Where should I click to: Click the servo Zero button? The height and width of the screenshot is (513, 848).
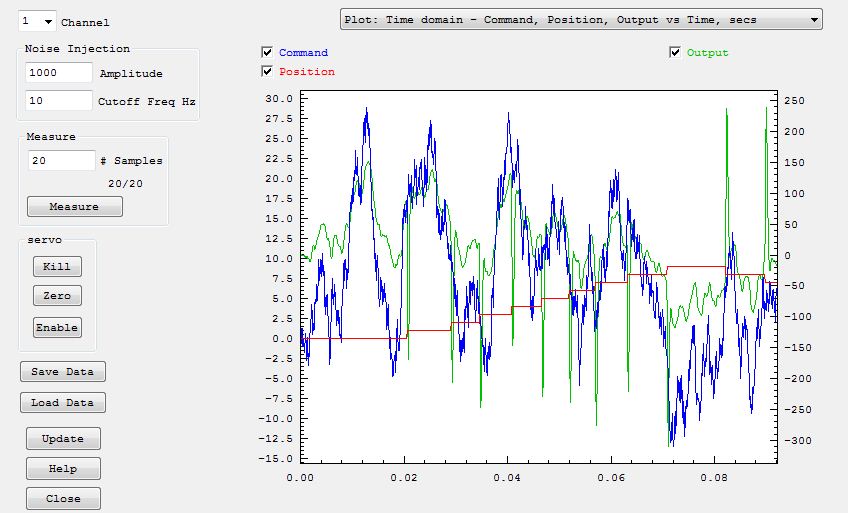[57, 297]
